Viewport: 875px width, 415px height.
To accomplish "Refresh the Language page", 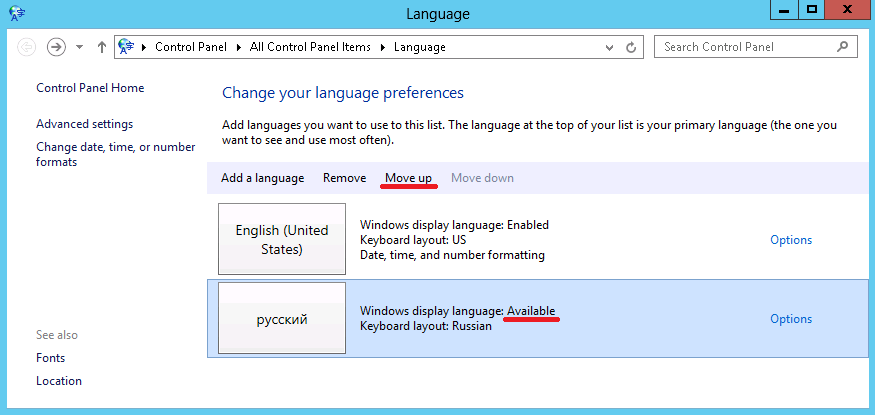I will point(631,47).
